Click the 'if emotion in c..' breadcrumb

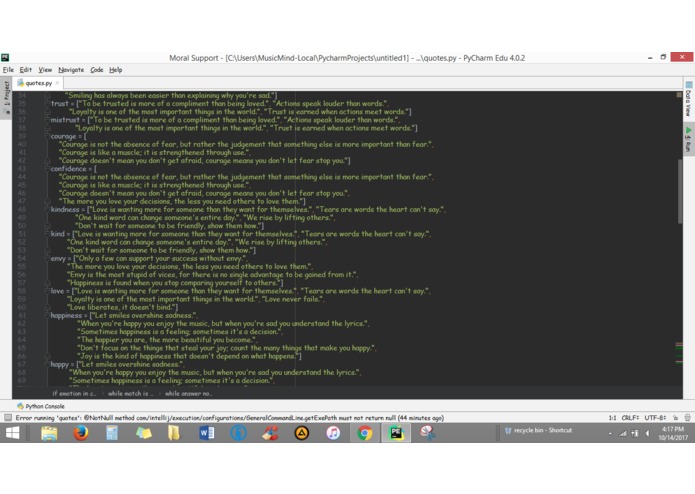74,393
